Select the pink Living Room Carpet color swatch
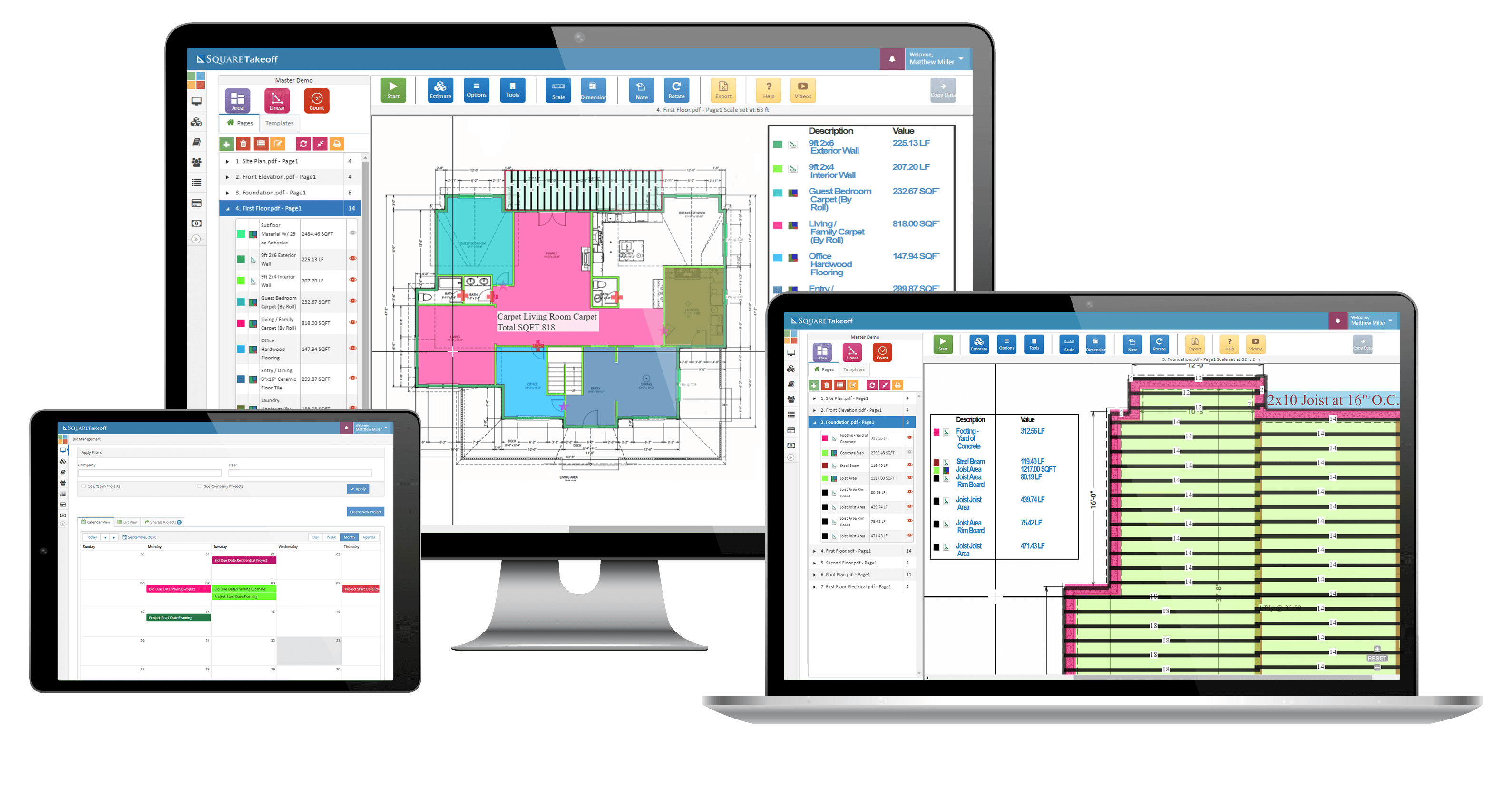This screenshot has height=787, width=1512. (x=241, y=323)
